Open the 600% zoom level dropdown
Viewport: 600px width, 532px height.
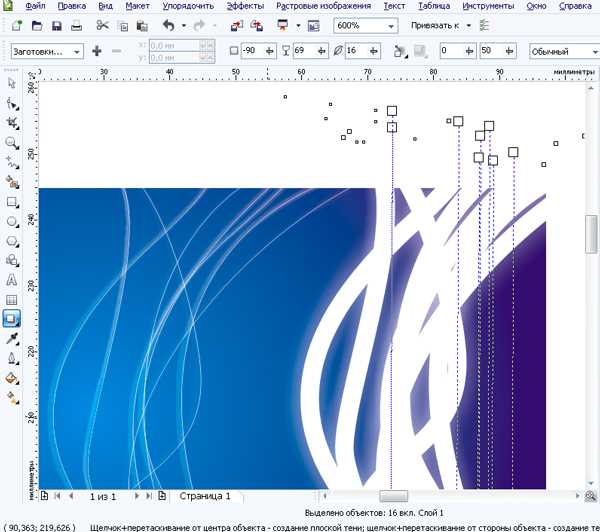[391, 26]
